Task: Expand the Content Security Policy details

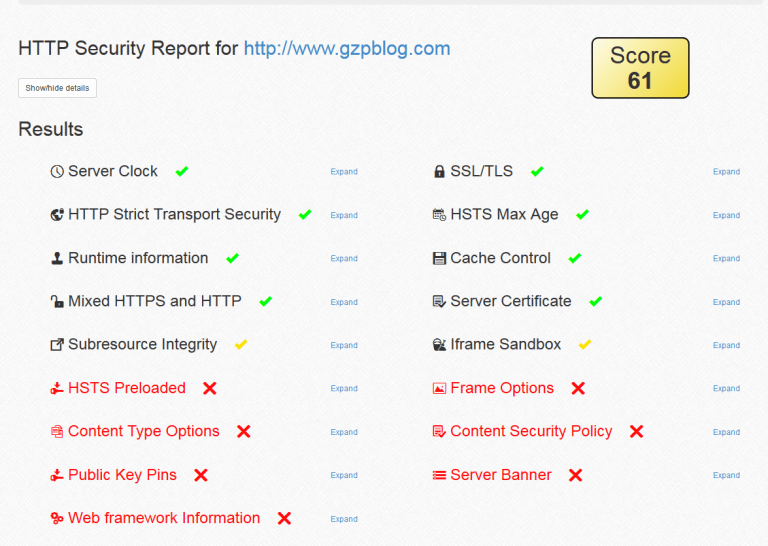Action: point(726,432)
